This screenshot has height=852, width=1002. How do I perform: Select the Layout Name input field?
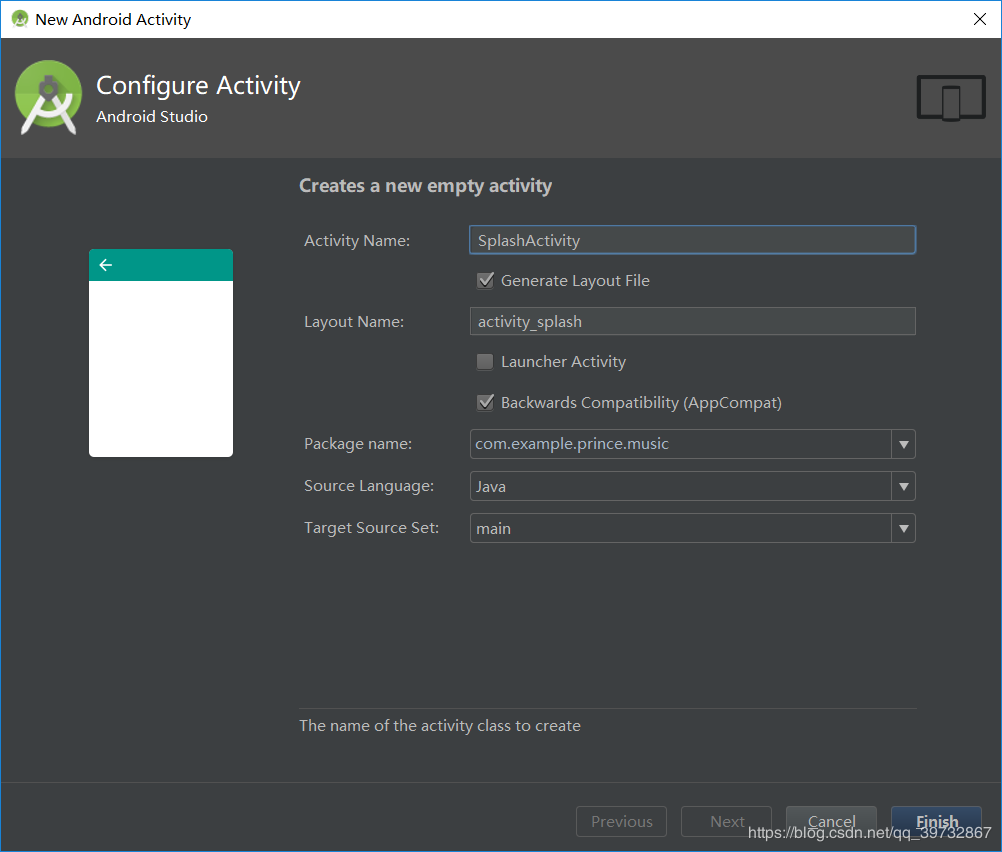click(x=692, y=321)
